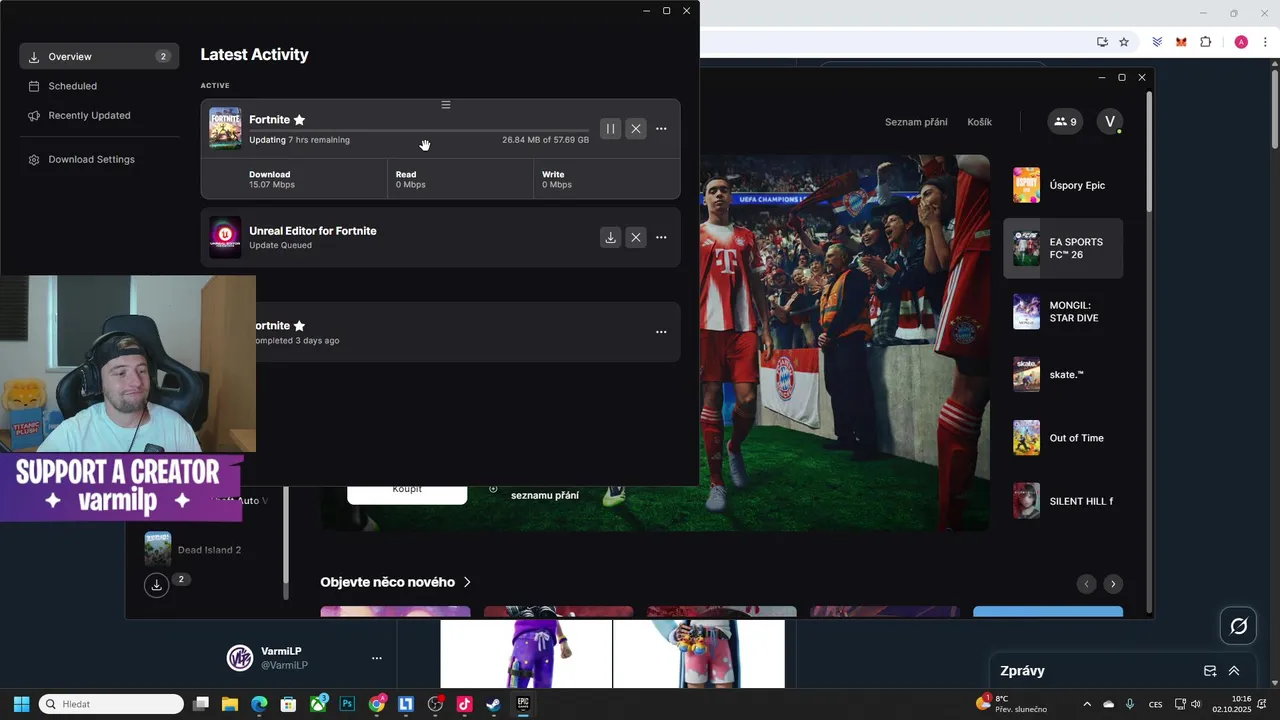Open the Chrome profile avatar A
The width and height of the screenshot is (1280, 720).
tap(1241, 42)
